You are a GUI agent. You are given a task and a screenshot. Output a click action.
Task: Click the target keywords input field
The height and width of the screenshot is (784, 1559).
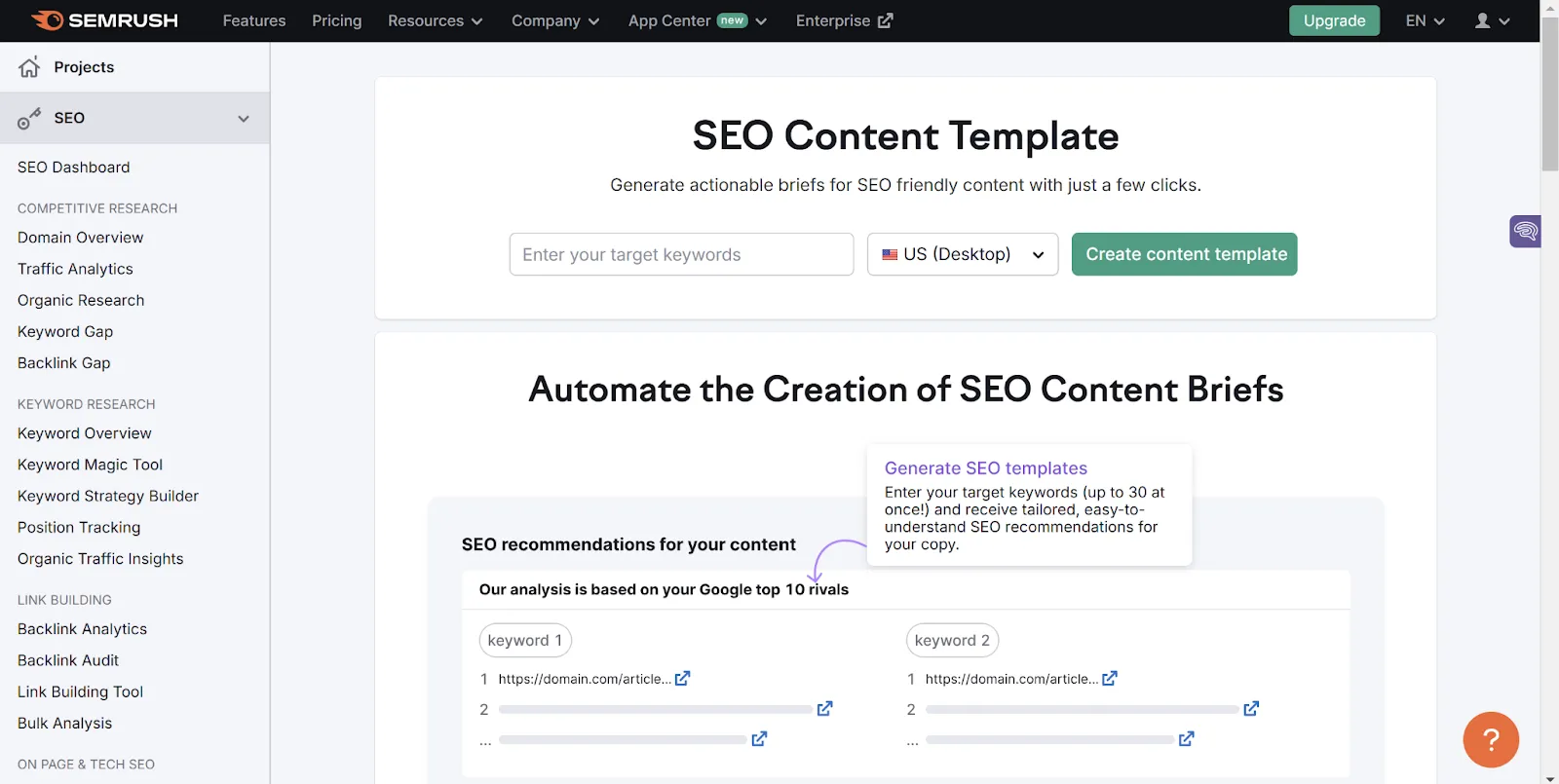point(681,254)
